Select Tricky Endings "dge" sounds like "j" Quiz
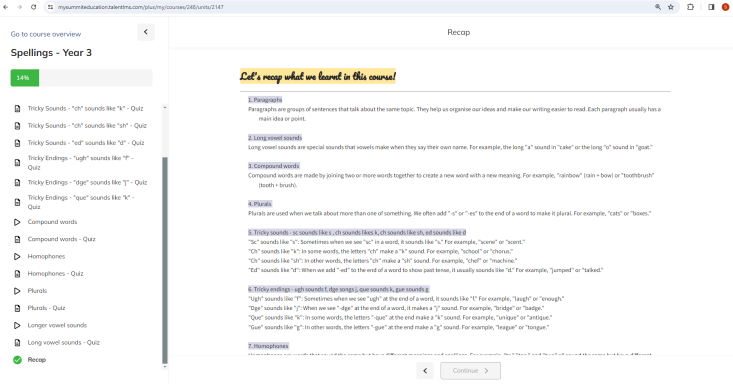 tap(87, 182)
